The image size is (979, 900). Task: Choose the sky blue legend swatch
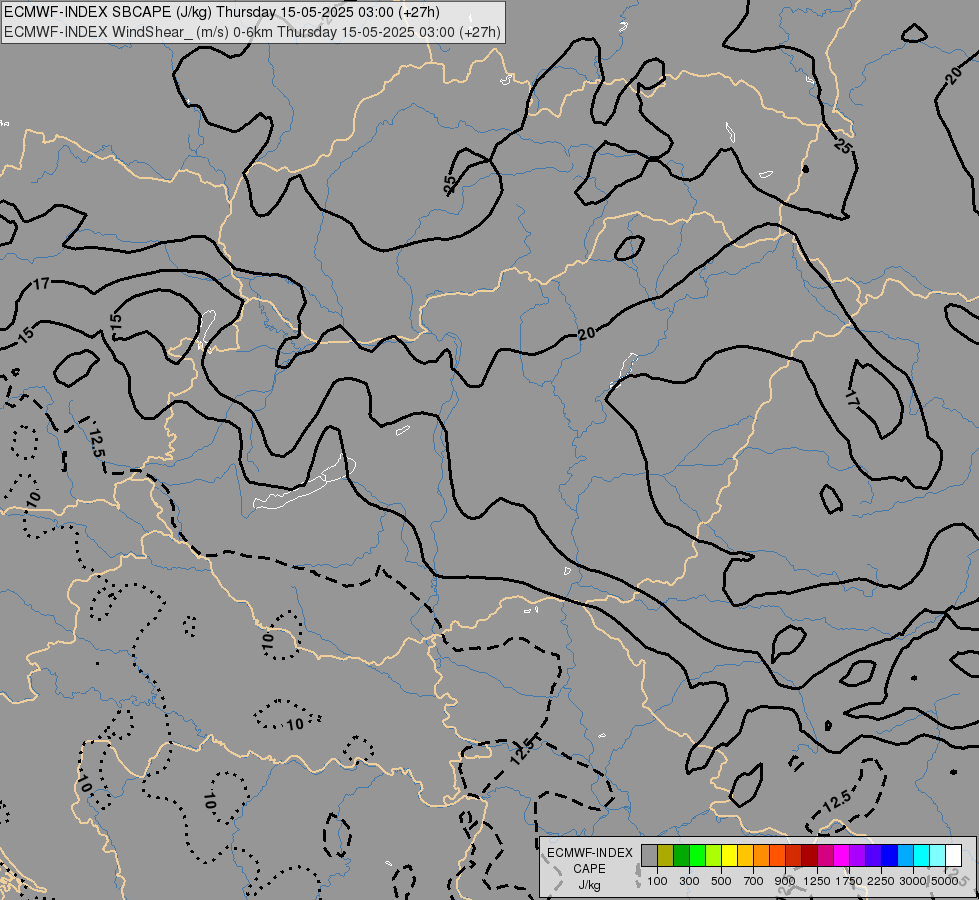905,856
